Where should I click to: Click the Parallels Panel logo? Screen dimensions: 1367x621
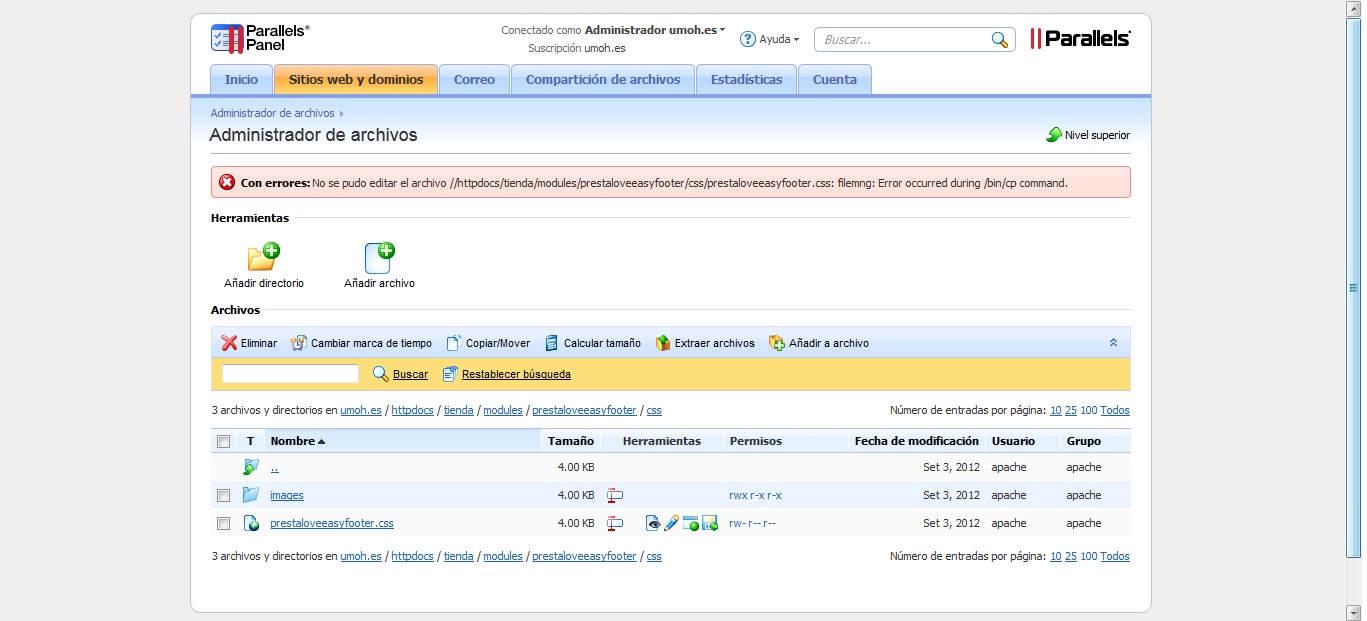(x=260, y=38)
